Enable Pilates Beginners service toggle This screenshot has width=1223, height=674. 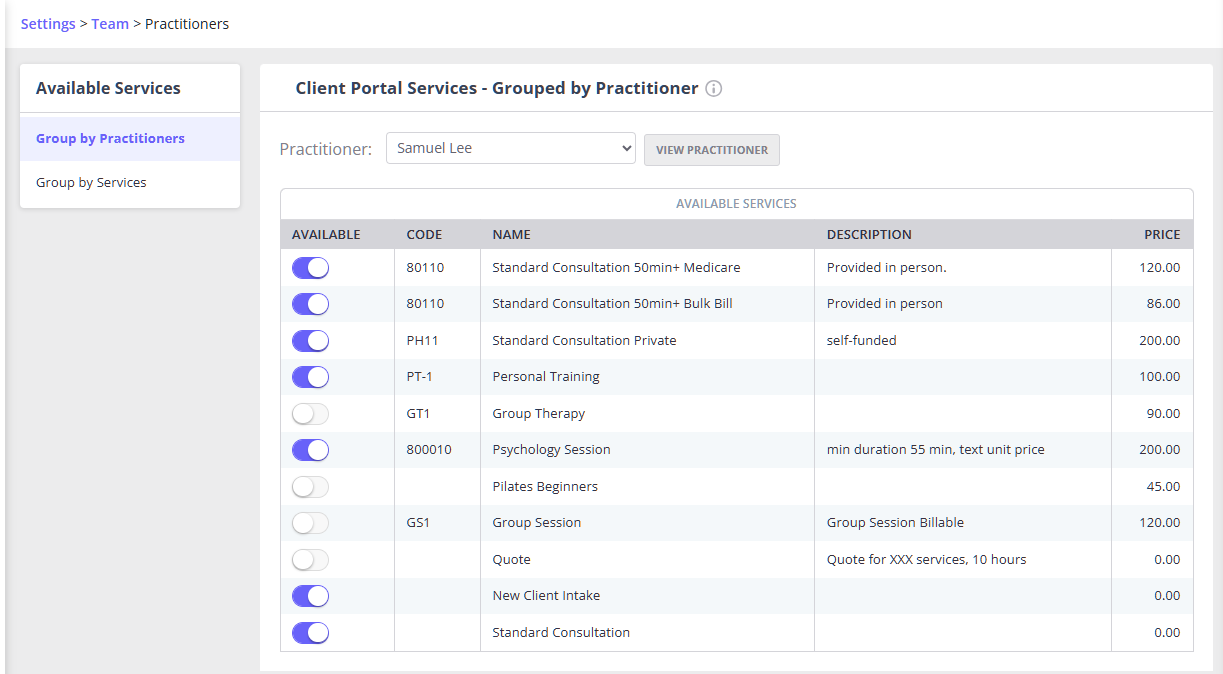tap(310, 487)
